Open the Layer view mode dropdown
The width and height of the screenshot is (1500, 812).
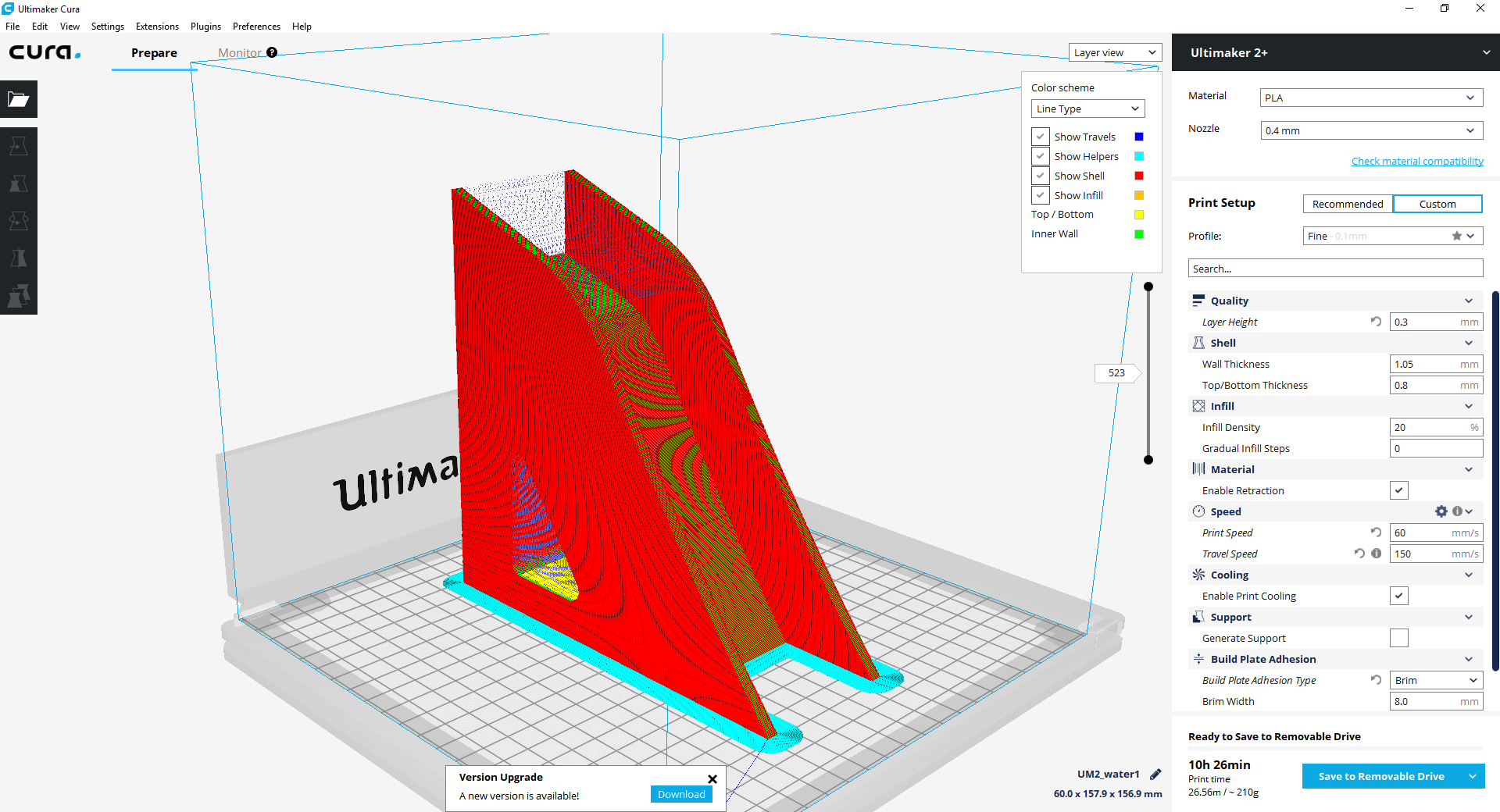point(1115,52)
